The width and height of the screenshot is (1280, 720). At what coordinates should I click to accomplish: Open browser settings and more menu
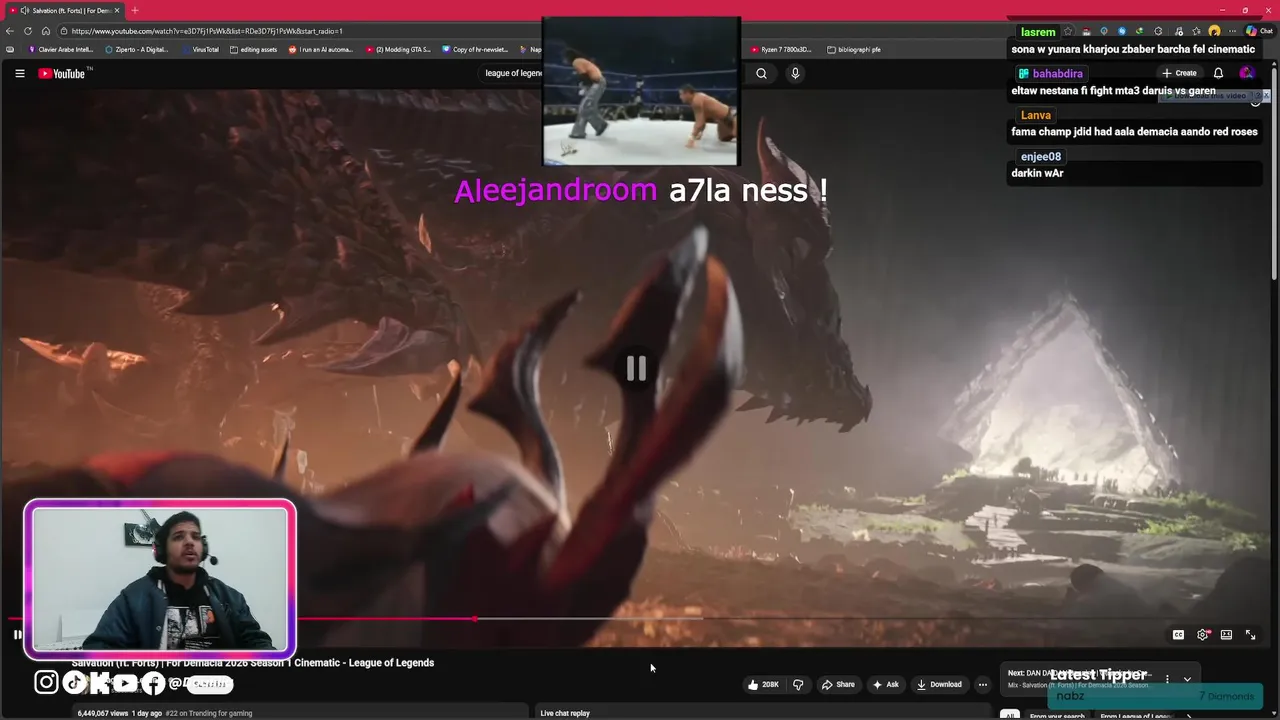pos(1233,31)
